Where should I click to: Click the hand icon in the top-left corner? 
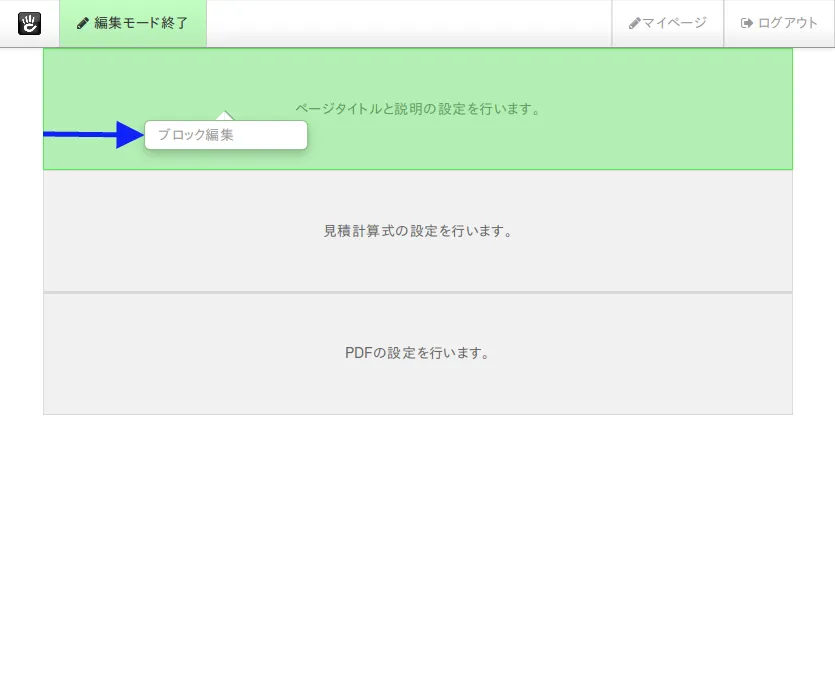click(29, 23)
